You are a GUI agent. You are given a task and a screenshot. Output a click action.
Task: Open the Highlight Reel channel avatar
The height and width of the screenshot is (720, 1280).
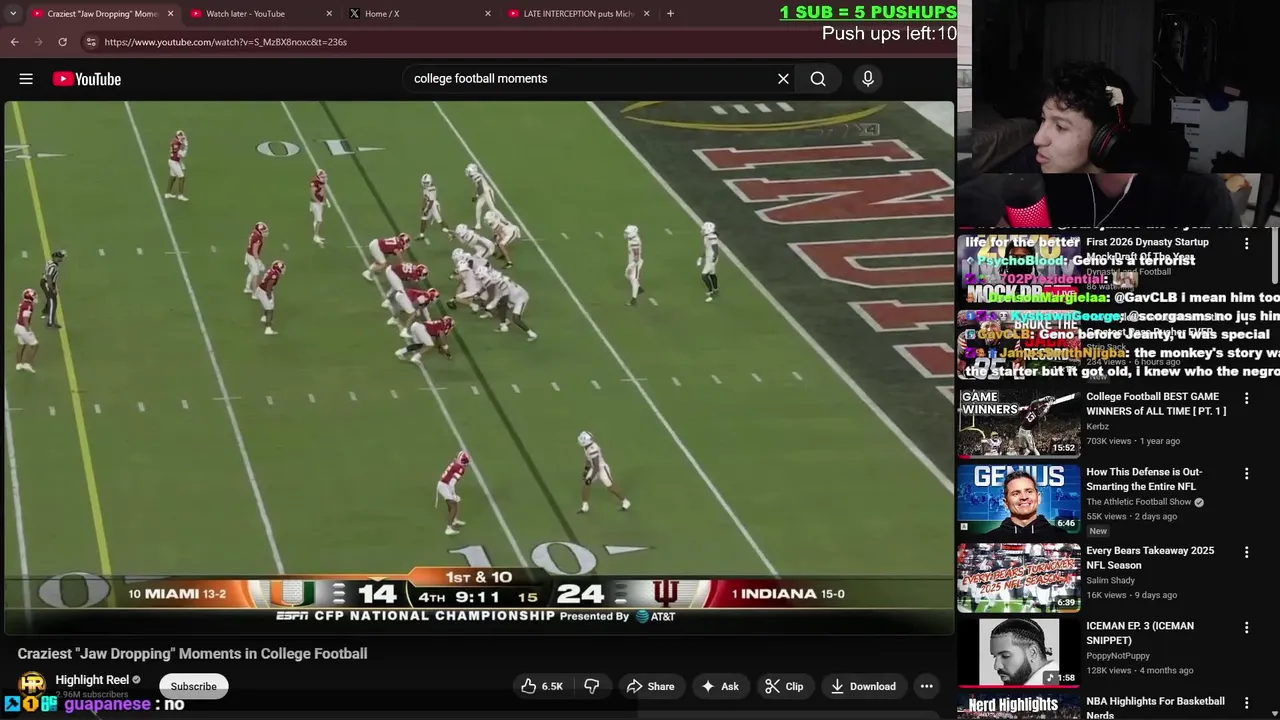32,686
